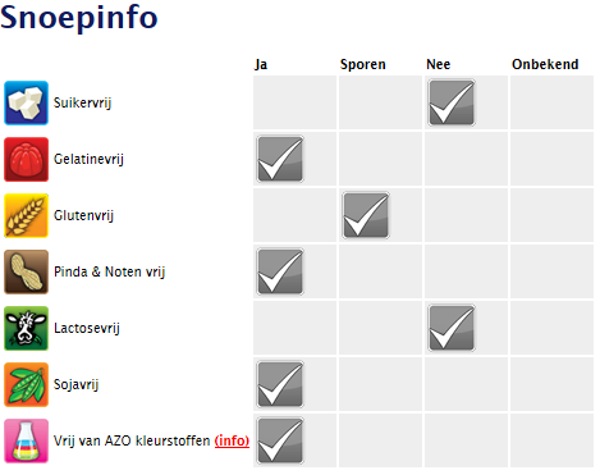Click the wheat Glutenvrij icon
The height and width of the screenshot is (475, 600).
coord(26,214)
